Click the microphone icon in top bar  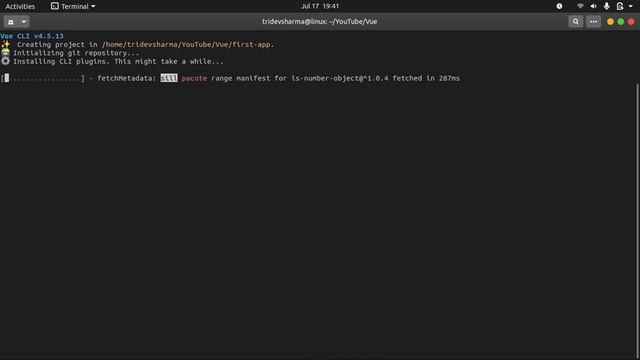click(x=607, y=6)
